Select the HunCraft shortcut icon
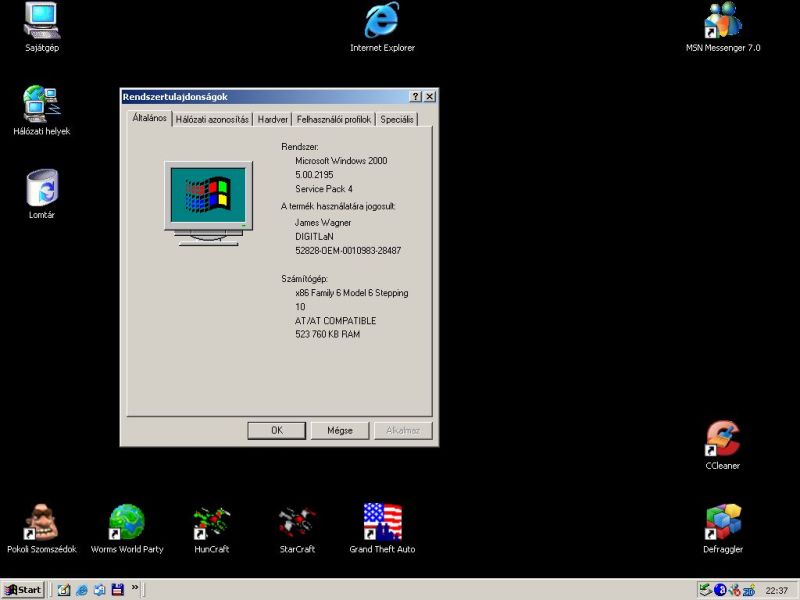Image resolution: width=800 pixels, height=600 pixels. coord(212,529)
